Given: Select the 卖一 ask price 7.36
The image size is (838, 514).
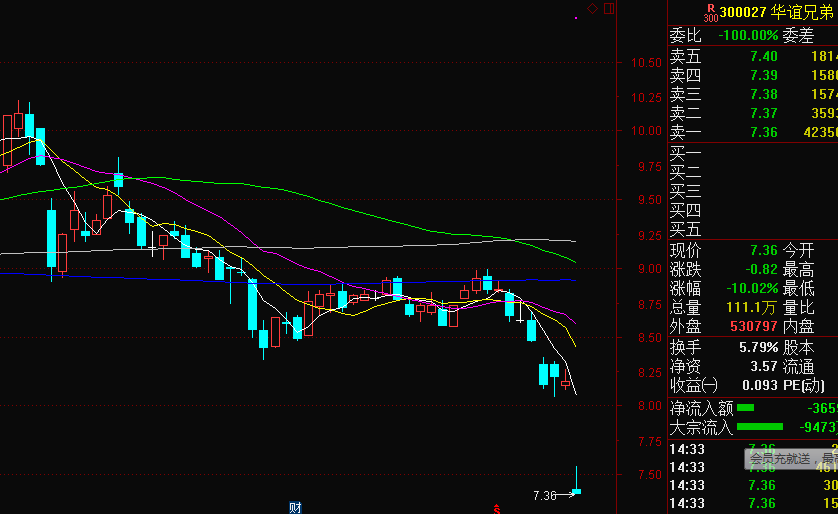Looking at the screenshot, I should click(x=764, y=132).
